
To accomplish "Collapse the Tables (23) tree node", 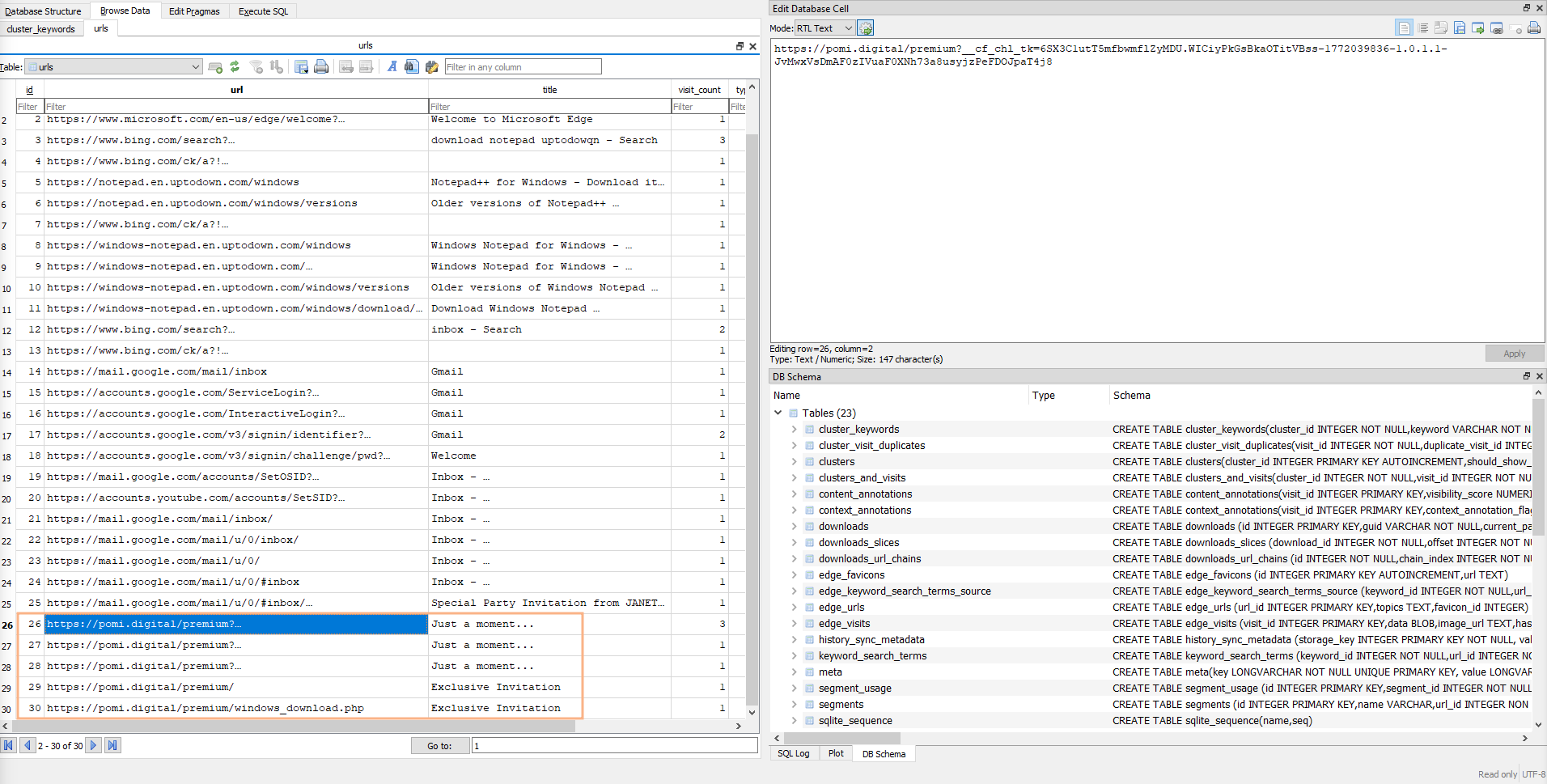I will (x=778, y=413).
